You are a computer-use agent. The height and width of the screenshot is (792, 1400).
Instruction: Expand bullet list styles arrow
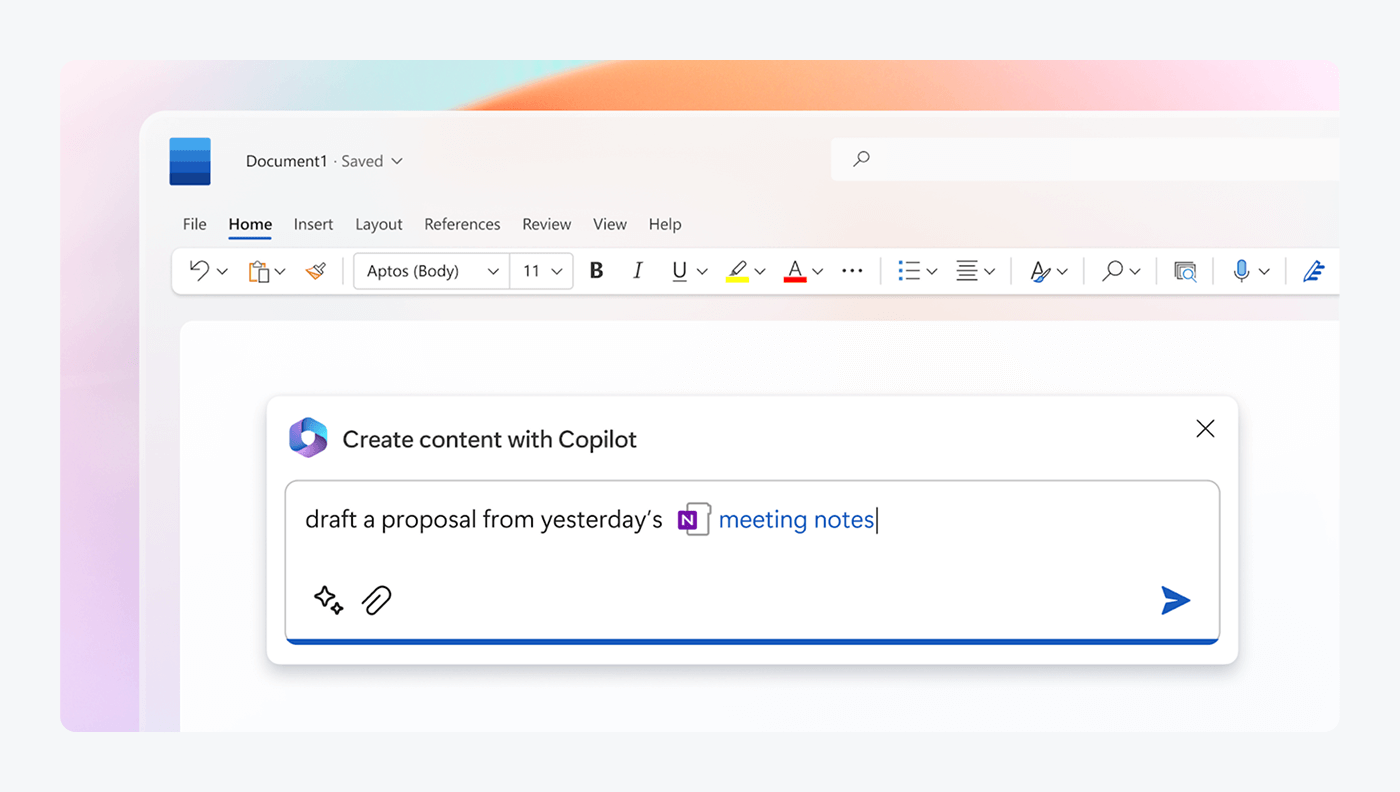click(x=932, y=272)
